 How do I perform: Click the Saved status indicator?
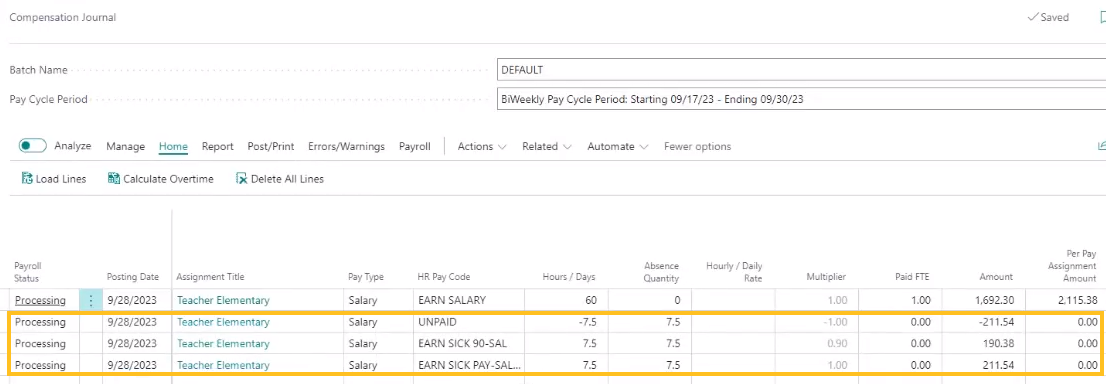(1048, 18)
